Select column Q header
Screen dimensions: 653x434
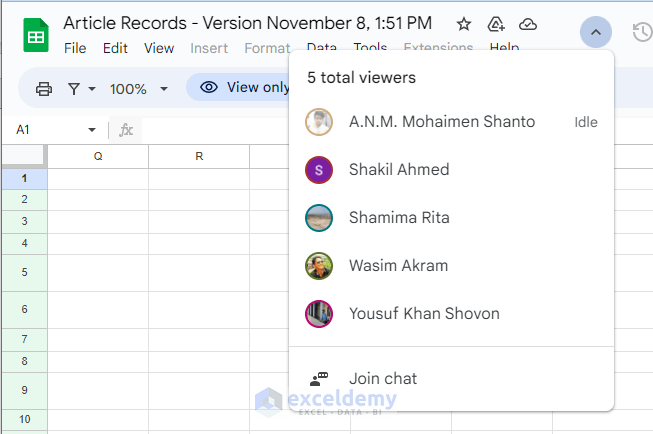98,157
